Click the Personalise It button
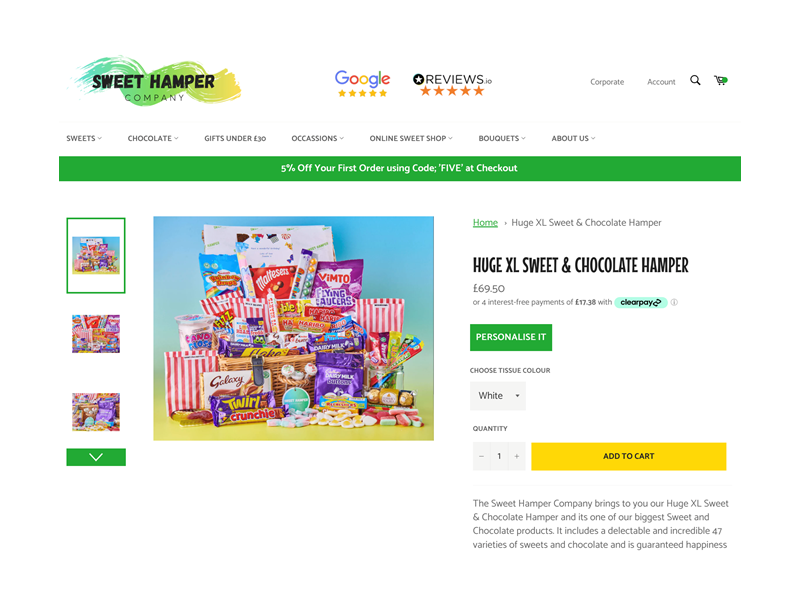Image resolution: width=800 pixels, height=600 pixels. point(511,337)
